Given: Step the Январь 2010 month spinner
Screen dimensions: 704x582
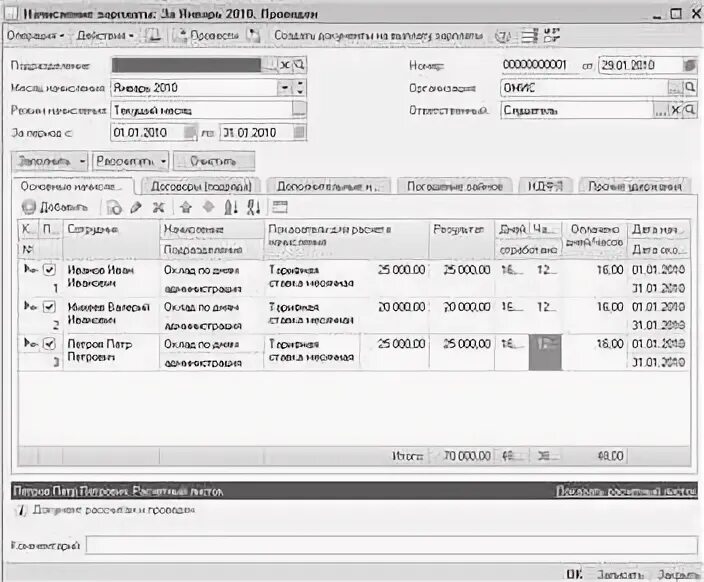Looking at the screenshot, I should (x=300, y=88).
